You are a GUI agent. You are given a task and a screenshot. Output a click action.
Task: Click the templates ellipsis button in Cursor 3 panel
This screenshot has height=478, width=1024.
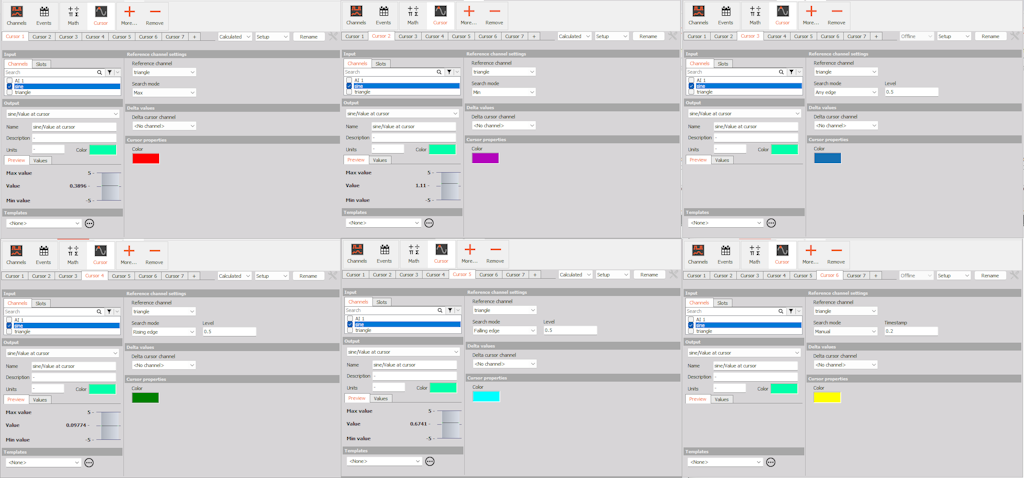point(771,223)
